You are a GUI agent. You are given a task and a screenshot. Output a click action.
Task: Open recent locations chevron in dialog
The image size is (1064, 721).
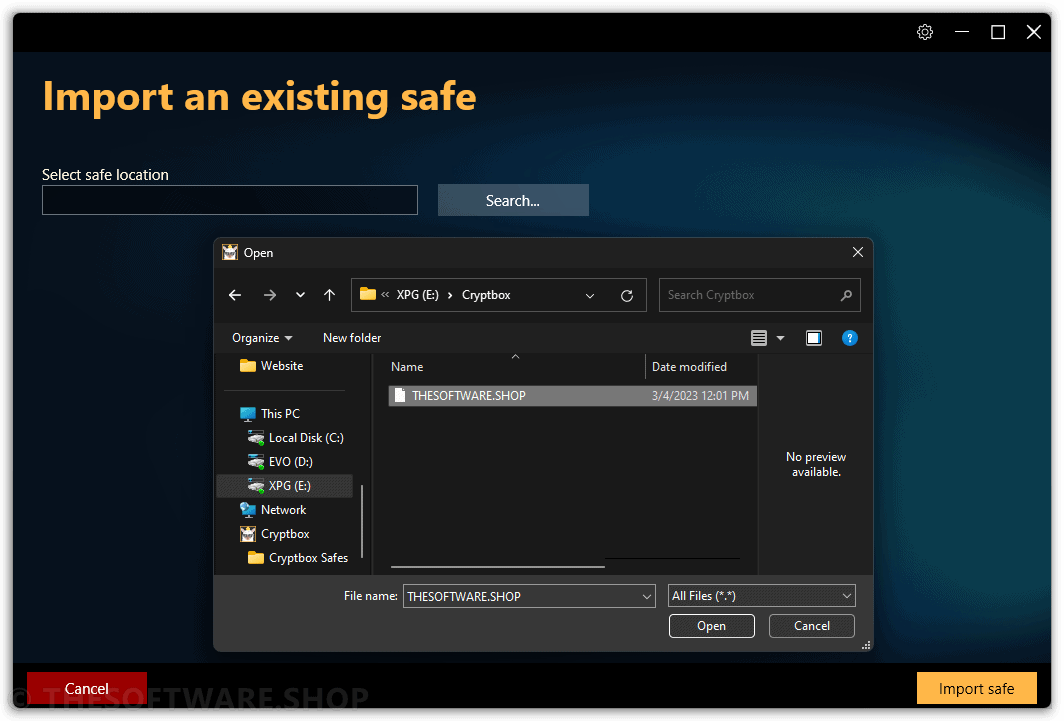[300, 295]
